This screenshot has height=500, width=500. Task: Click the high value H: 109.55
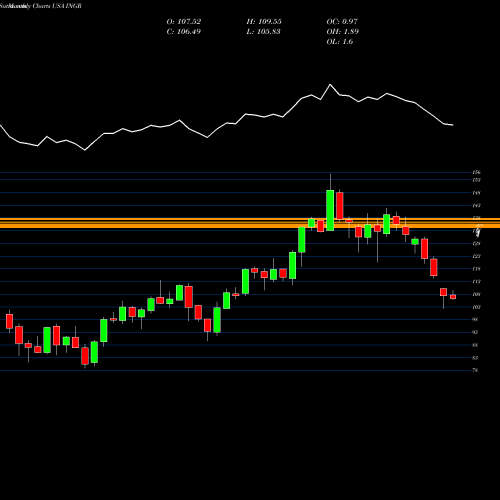coord(264,22)
